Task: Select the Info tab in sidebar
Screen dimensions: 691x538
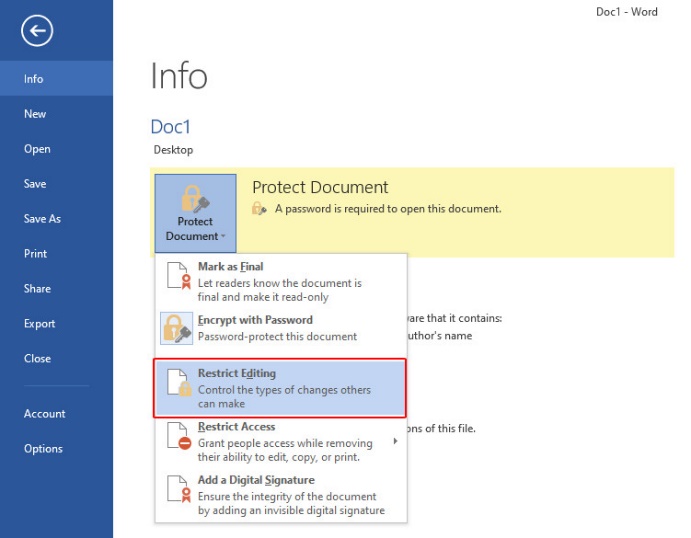Action: tap(56, 78)
